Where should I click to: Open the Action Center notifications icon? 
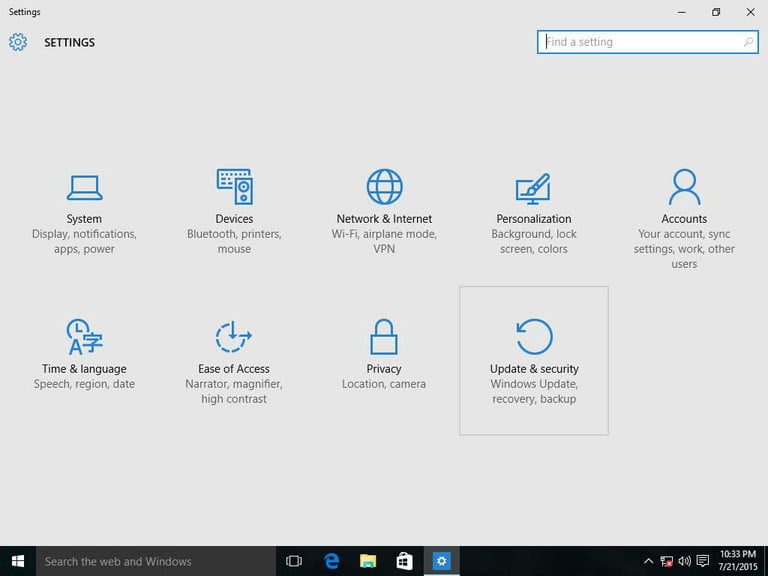pos(702,561)
